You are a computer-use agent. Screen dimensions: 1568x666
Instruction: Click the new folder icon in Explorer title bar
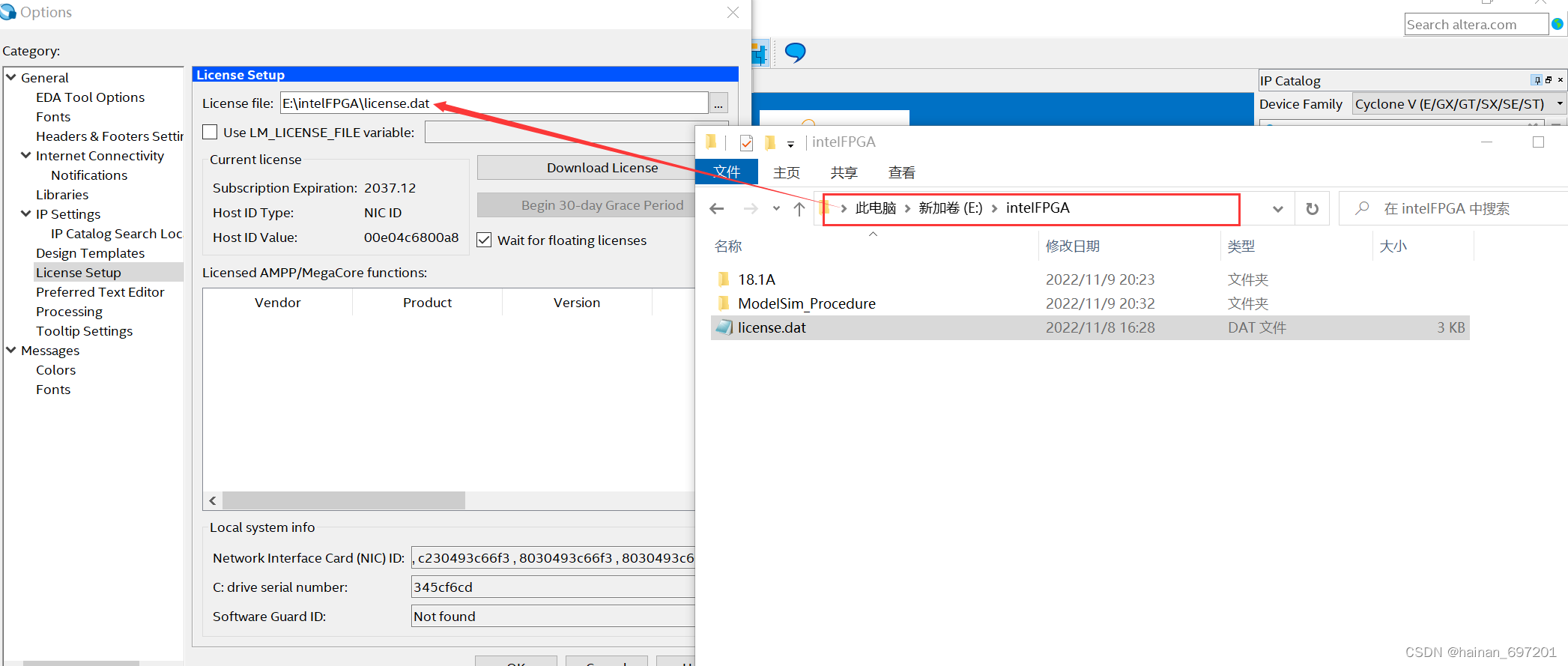click(769, 142)
